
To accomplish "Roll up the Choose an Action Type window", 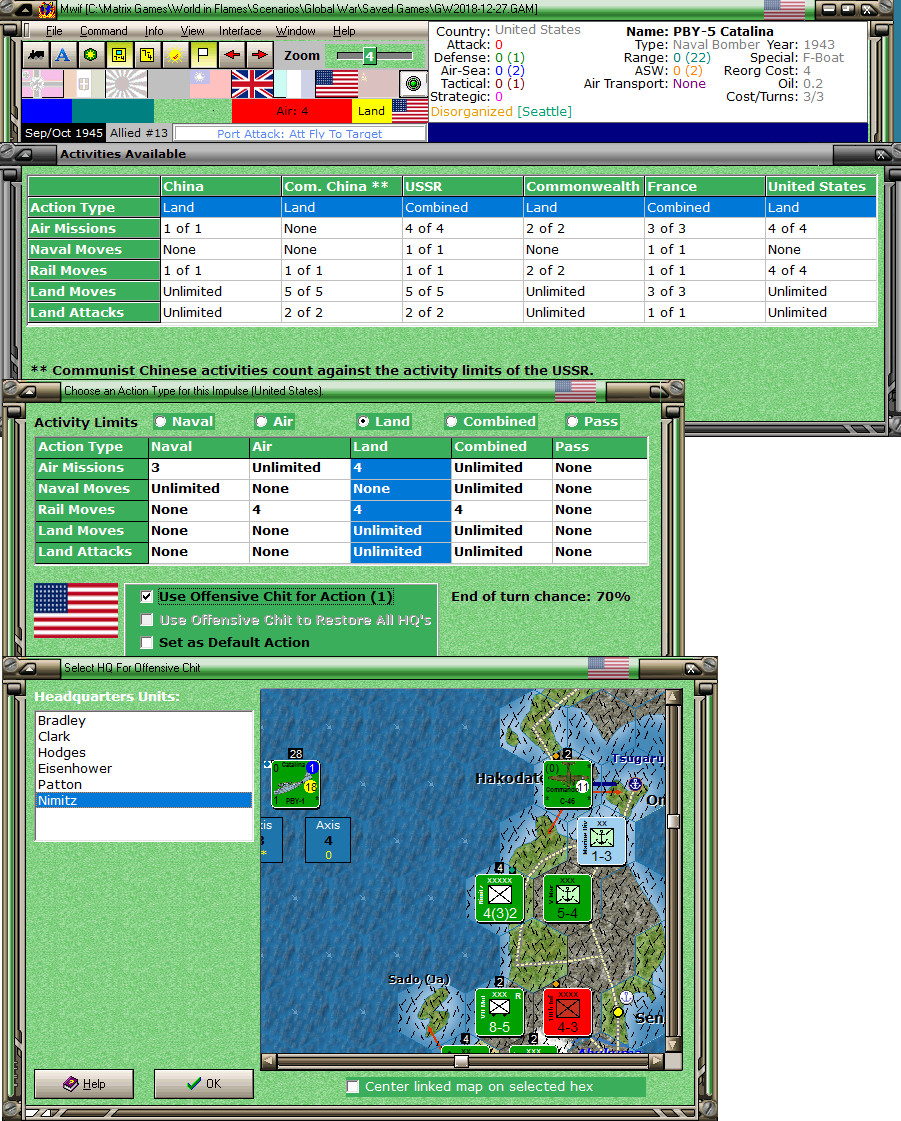I will pyautogui.click(x=27, y=391).
